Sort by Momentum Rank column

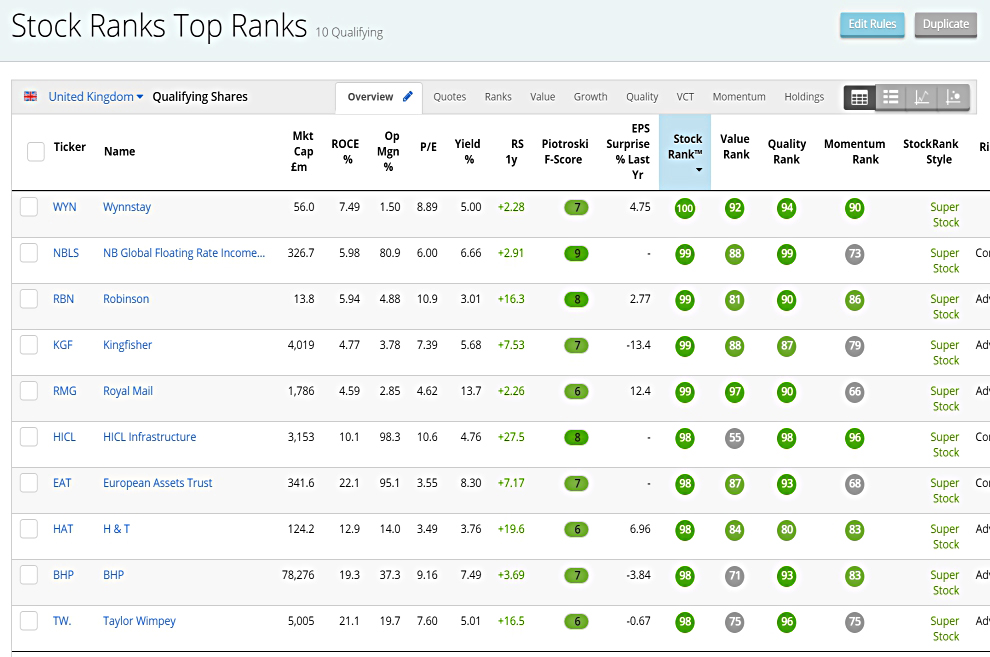click(x=854, y=151)
